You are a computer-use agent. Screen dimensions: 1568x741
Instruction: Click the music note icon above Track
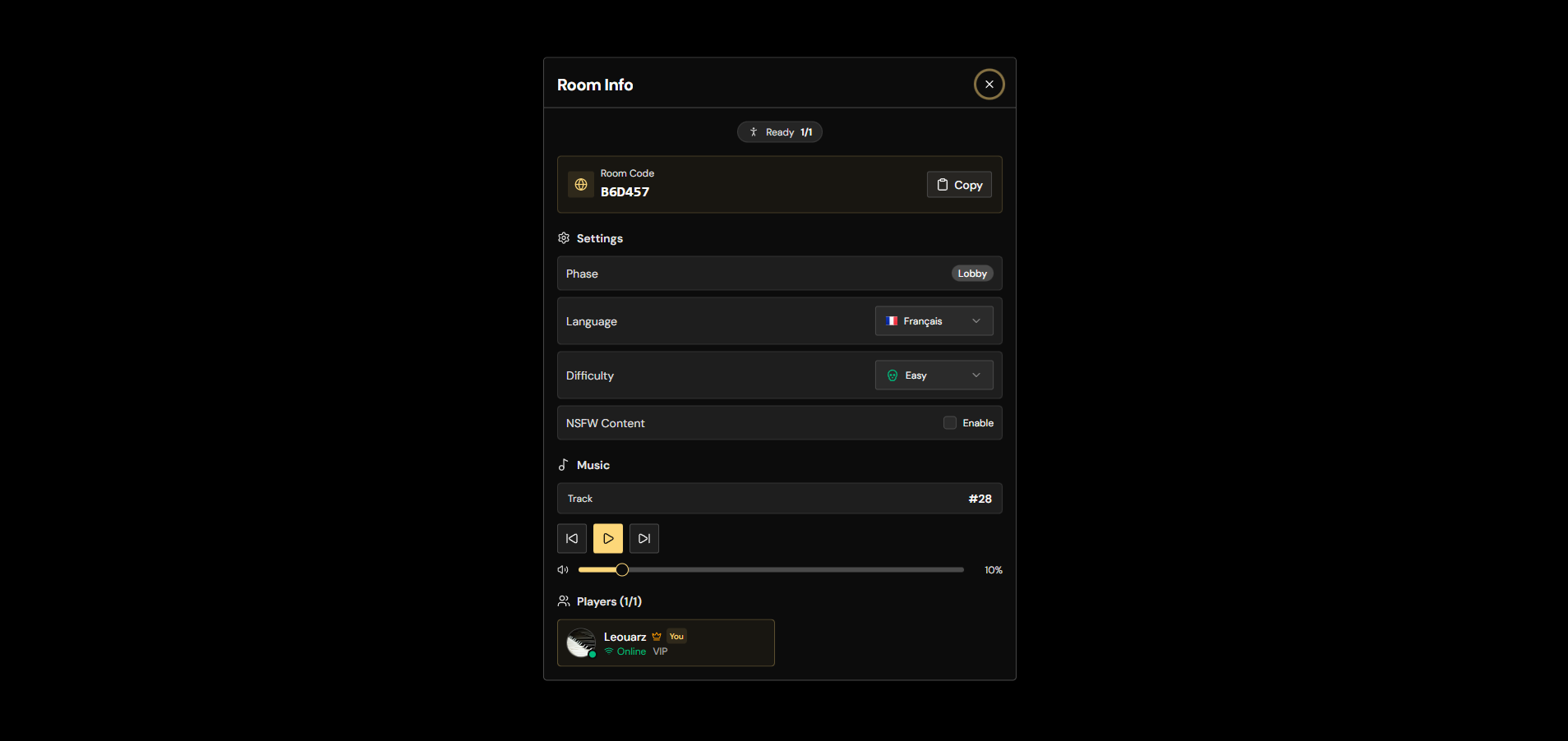pos(564,464)
